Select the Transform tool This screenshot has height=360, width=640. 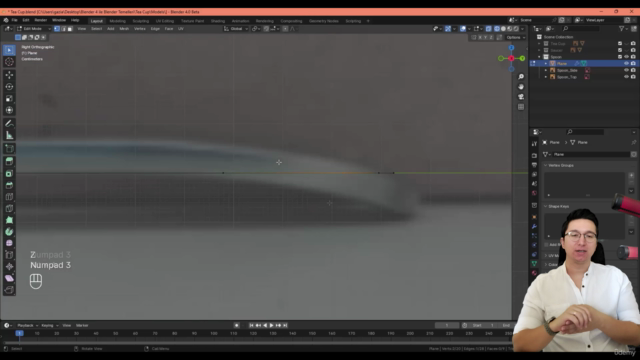9,110
